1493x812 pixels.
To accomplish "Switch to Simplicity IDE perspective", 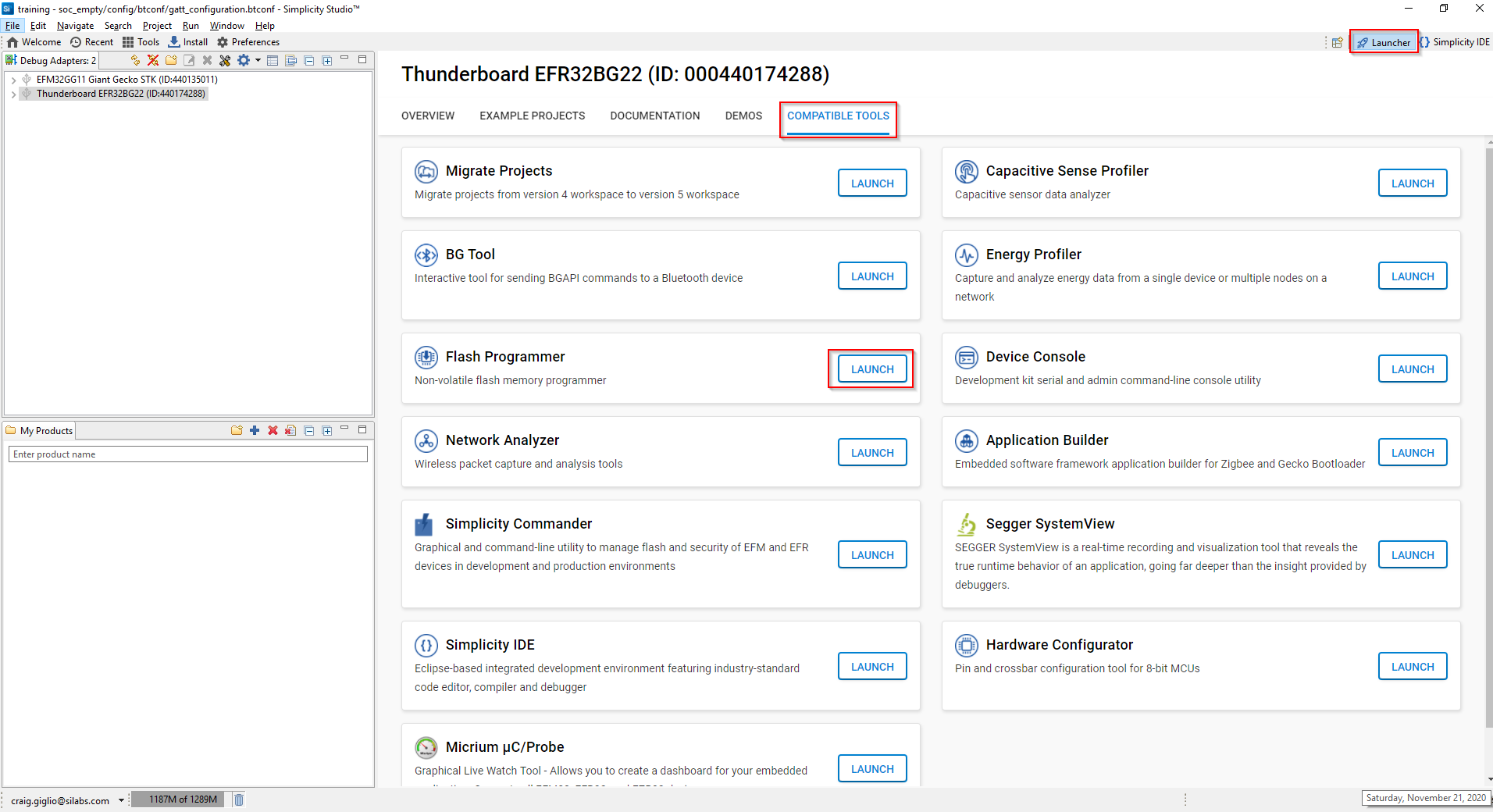I will pos(1455,42).
